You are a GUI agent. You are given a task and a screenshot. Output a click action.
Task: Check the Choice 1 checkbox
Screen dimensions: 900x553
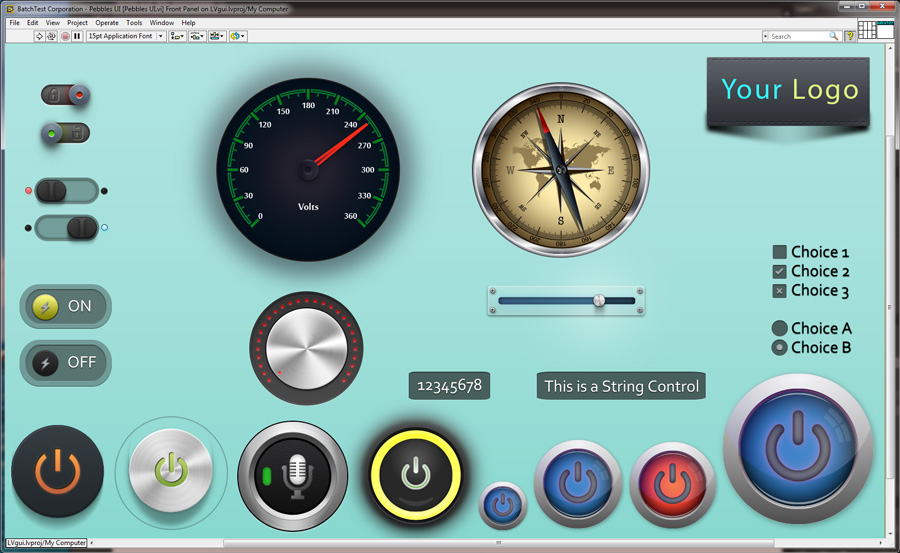(779, 252)
